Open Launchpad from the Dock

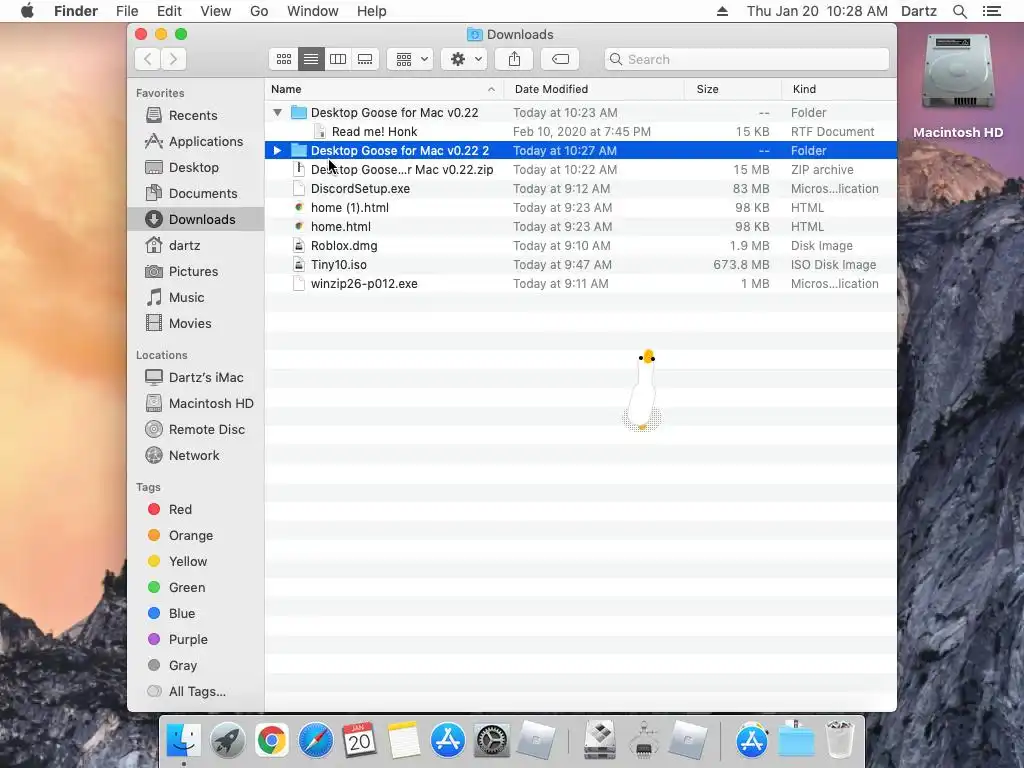point(227,741)
